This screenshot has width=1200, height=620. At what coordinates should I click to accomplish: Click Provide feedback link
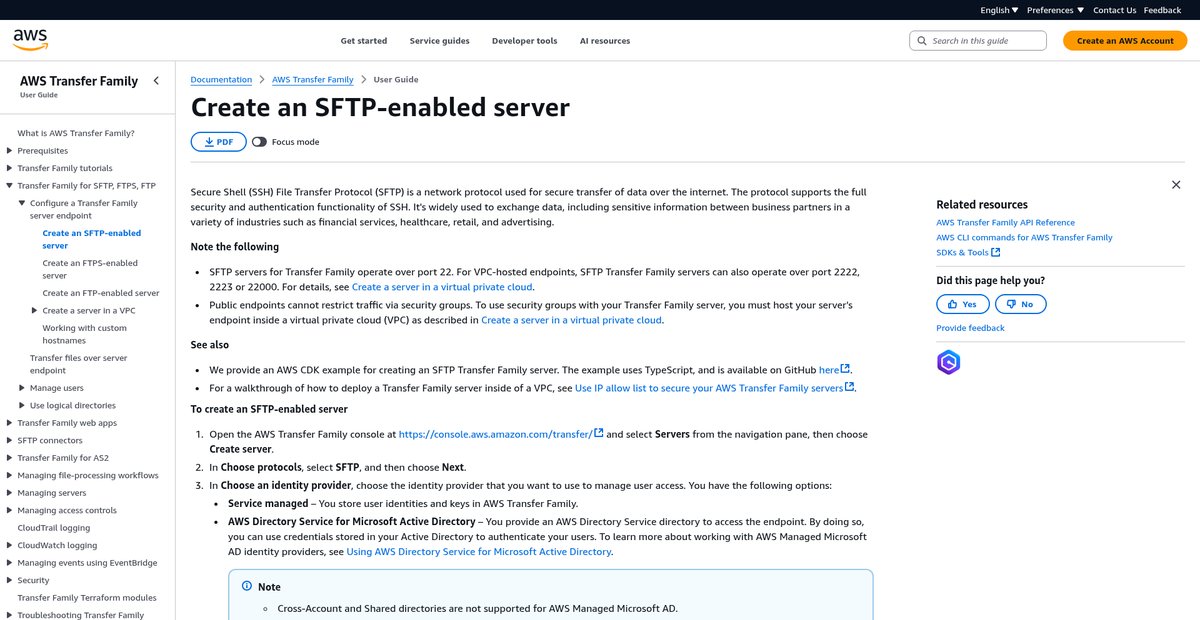970,328
